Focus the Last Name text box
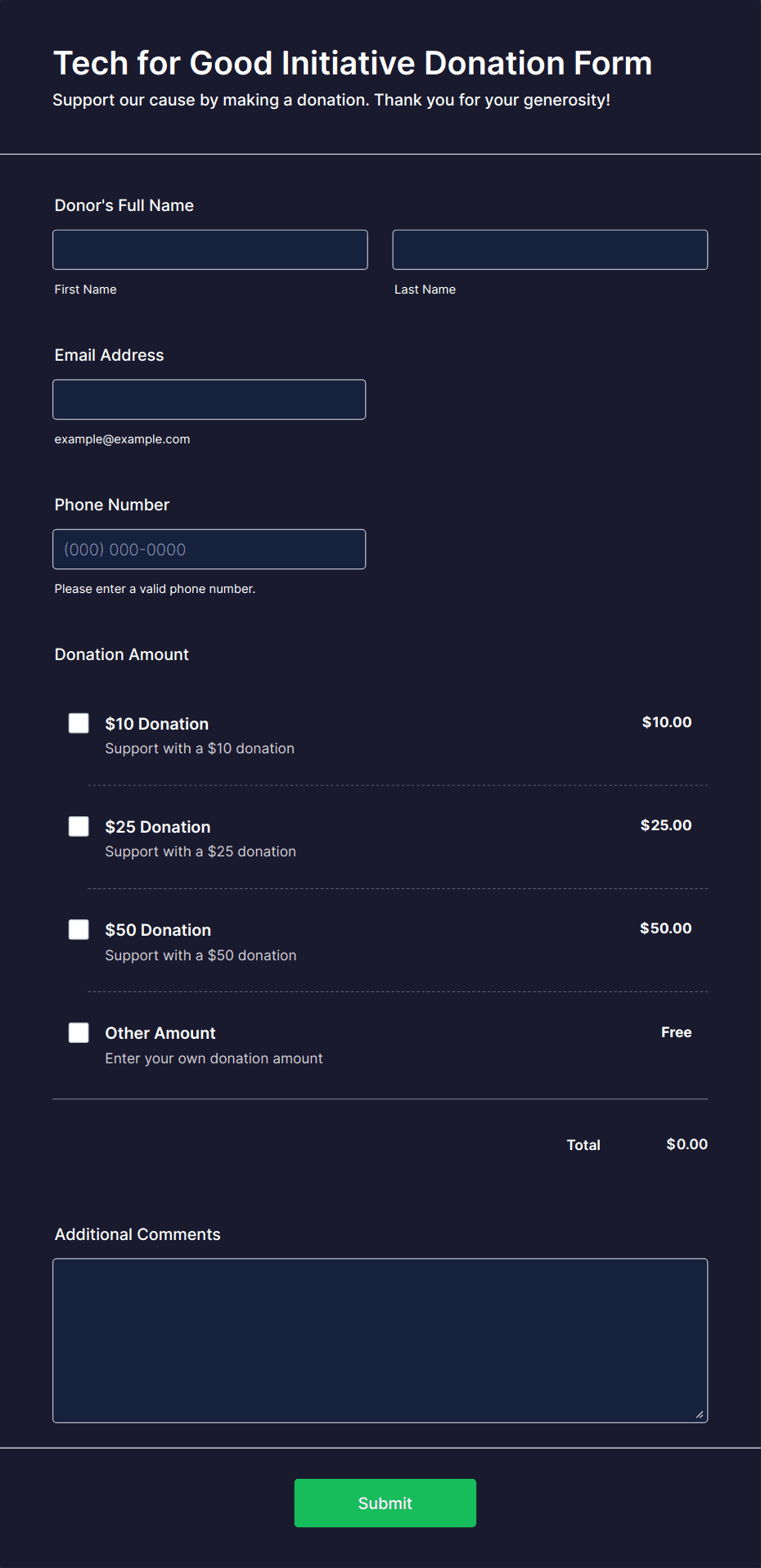 550,249
